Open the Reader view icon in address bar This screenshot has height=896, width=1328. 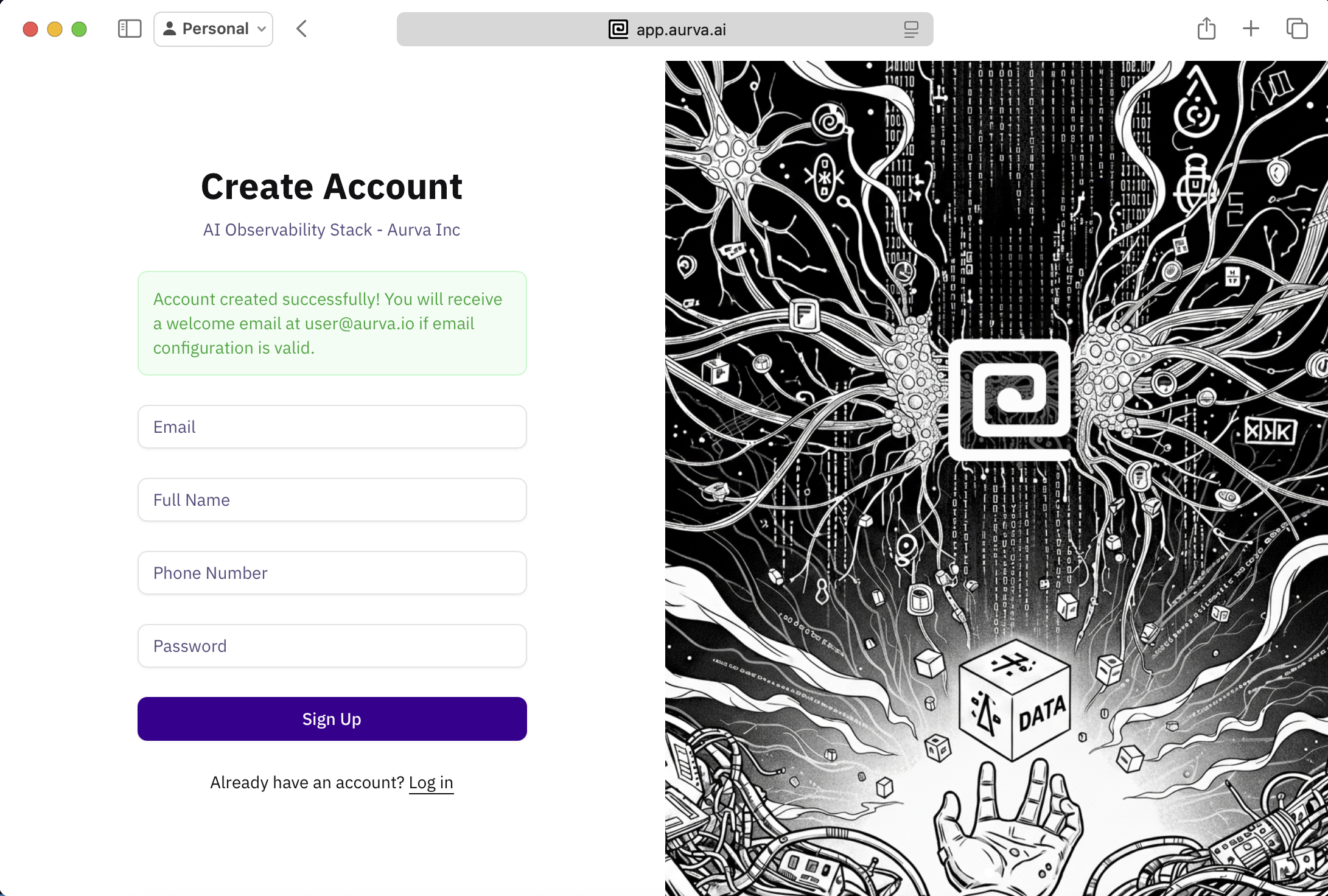click(x=910, y=29)
